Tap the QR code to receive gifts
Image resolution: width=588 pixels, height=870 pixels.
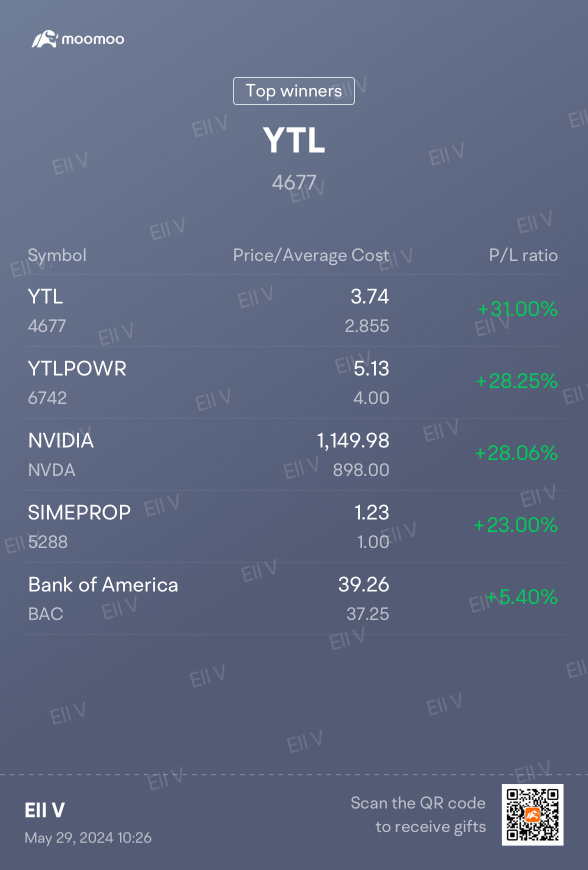[533, 815]
